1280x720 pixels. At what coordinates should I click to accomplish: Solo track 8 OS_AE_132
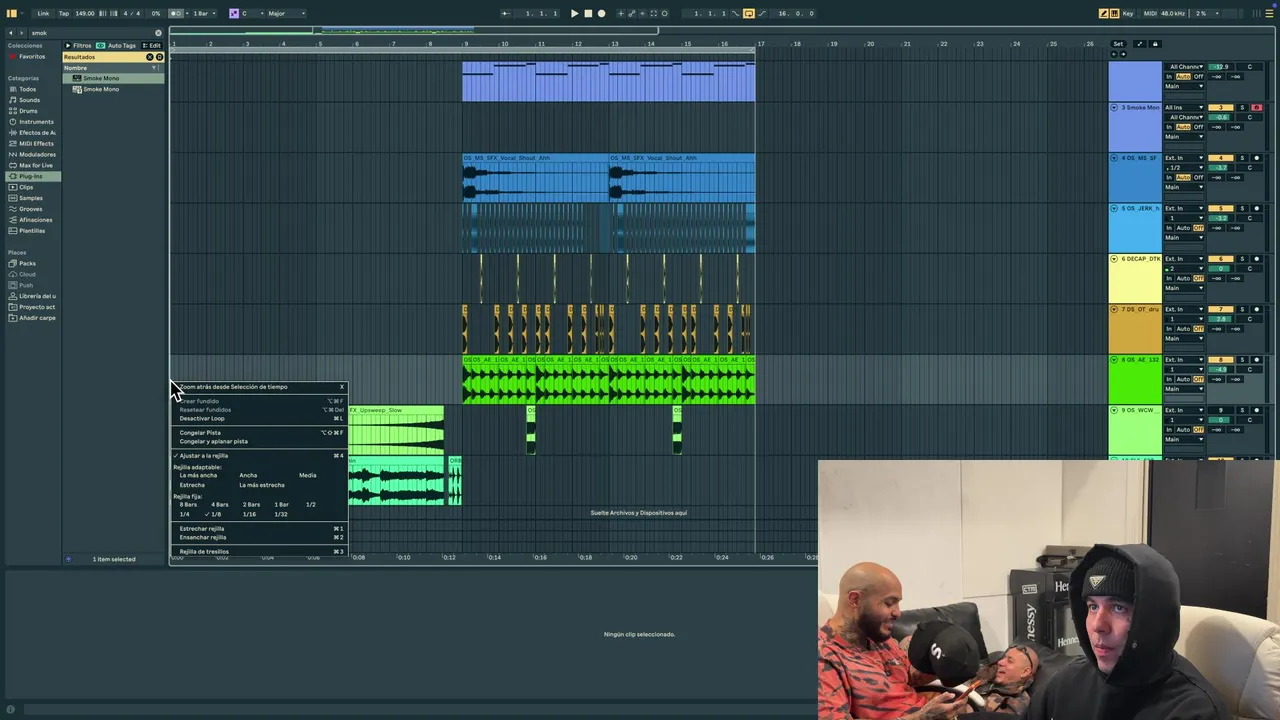(x=1243, y=360)
